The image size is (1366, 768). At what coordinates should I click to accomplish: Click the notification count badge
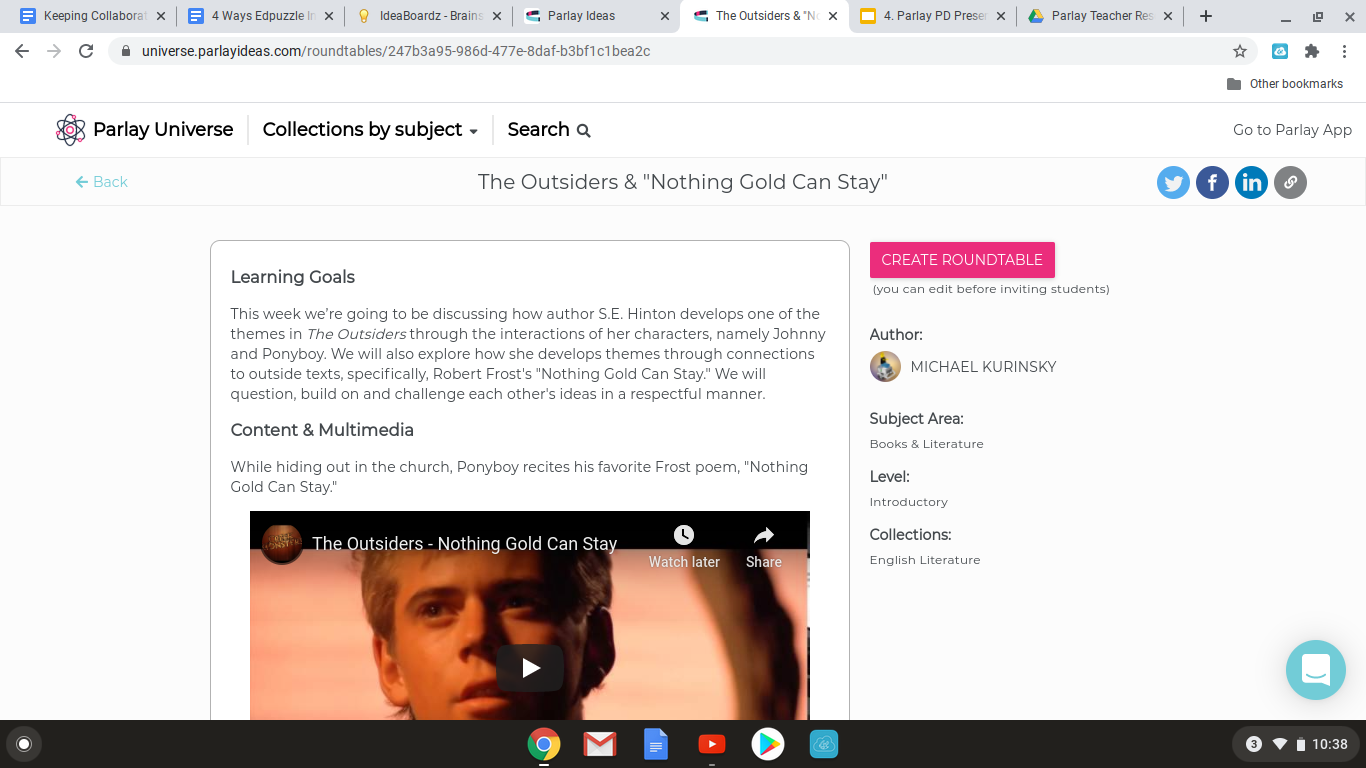coord(1254,744)
